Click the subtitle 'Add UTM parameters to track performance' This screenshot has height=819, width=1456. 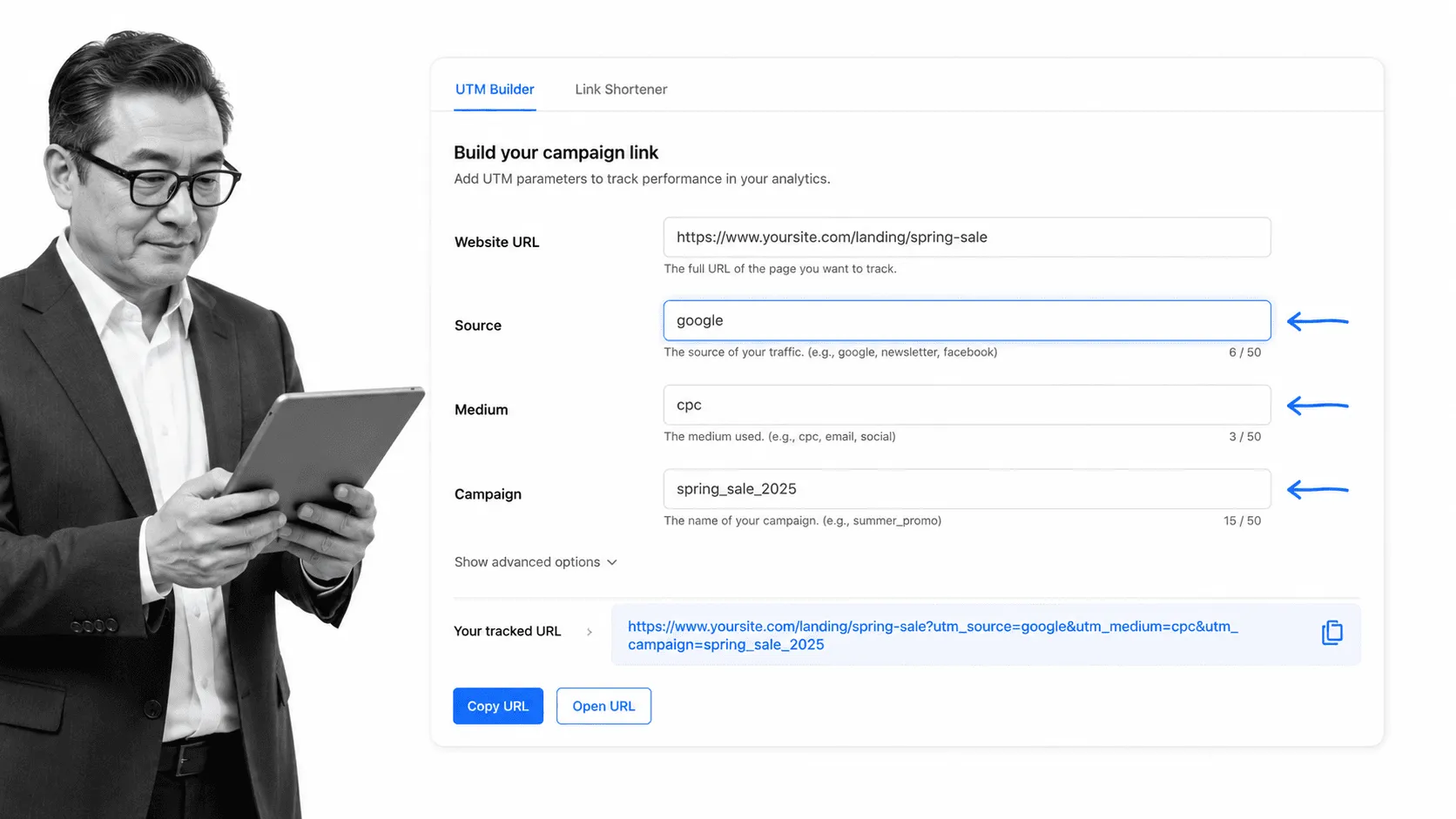[x=642, y=179]
